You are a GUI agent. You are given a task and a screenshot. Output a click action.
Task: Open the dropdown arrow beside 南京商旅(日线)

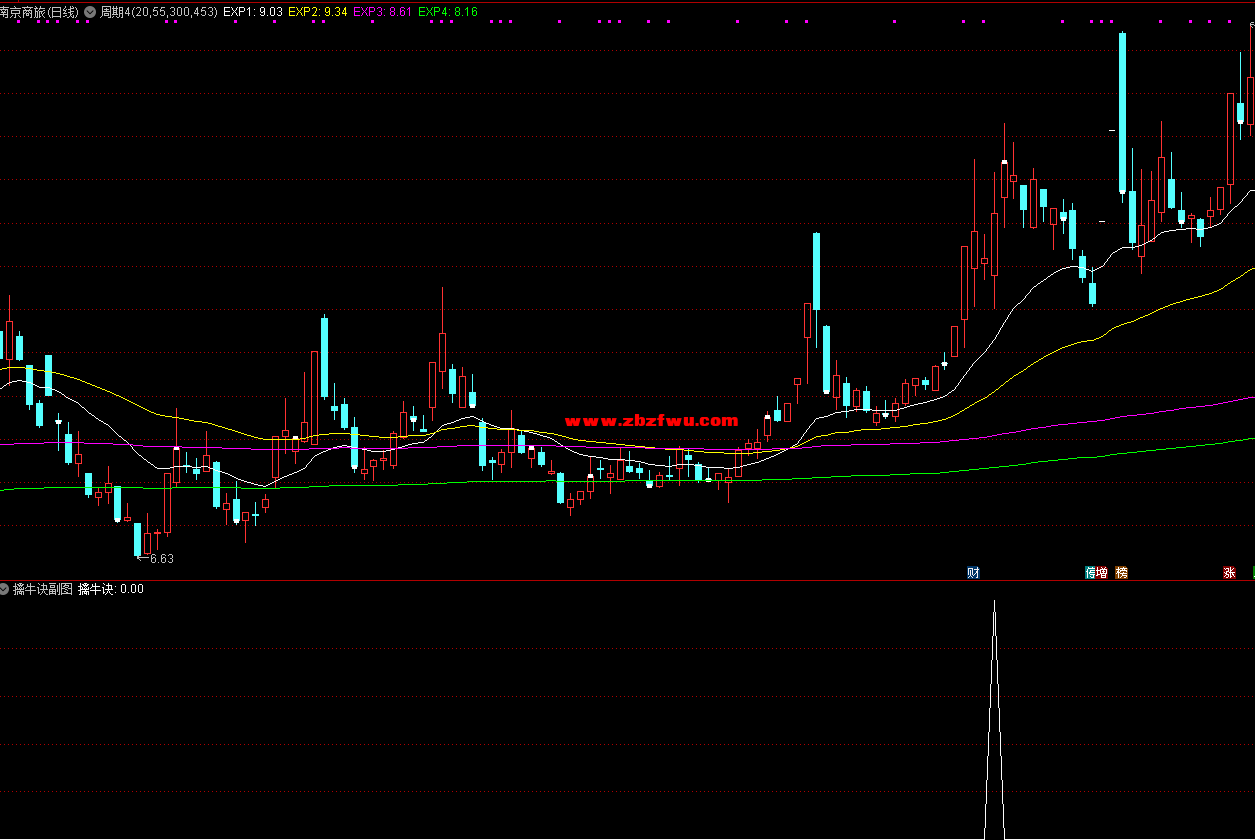pos(90,12)
